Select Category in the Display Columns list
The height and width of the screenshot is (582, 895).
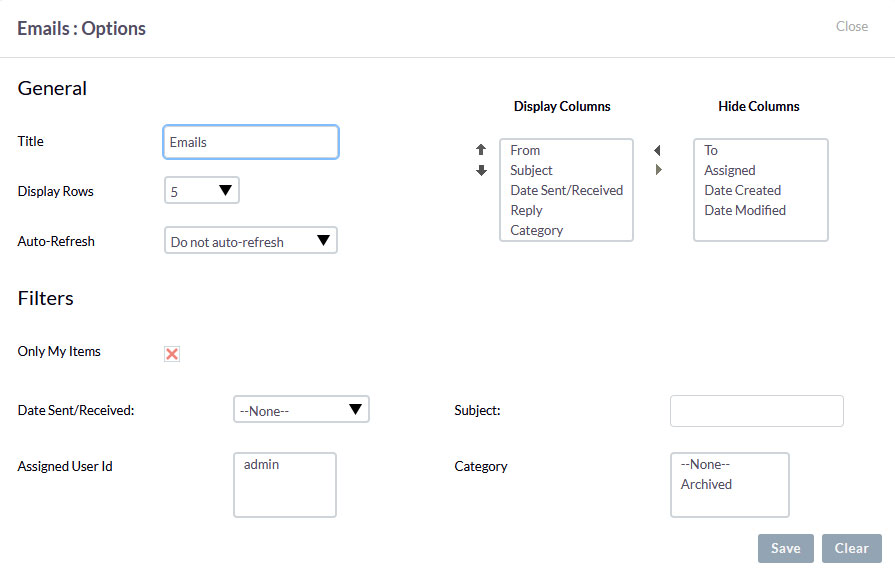tap(536, 230)
